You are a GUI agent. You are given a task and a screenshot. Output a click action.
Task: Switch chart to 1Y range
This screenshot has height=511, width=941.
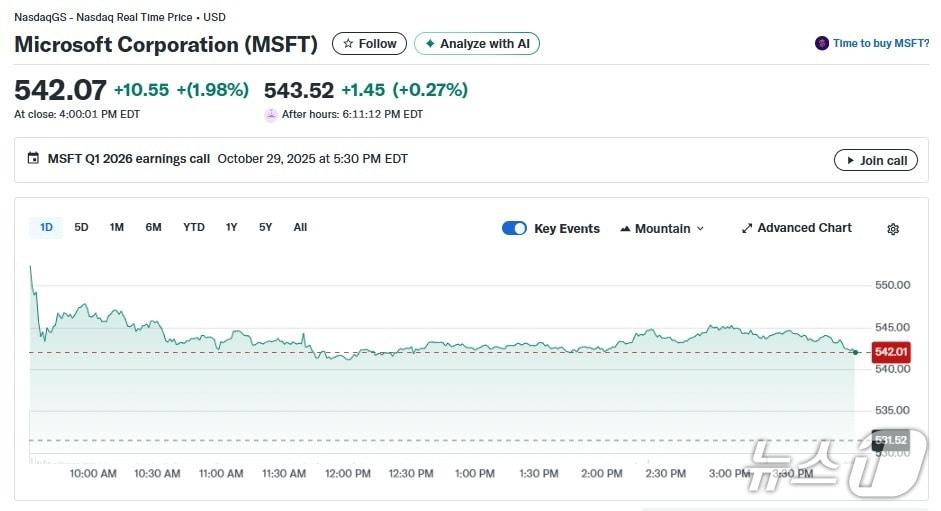[231, 228]
